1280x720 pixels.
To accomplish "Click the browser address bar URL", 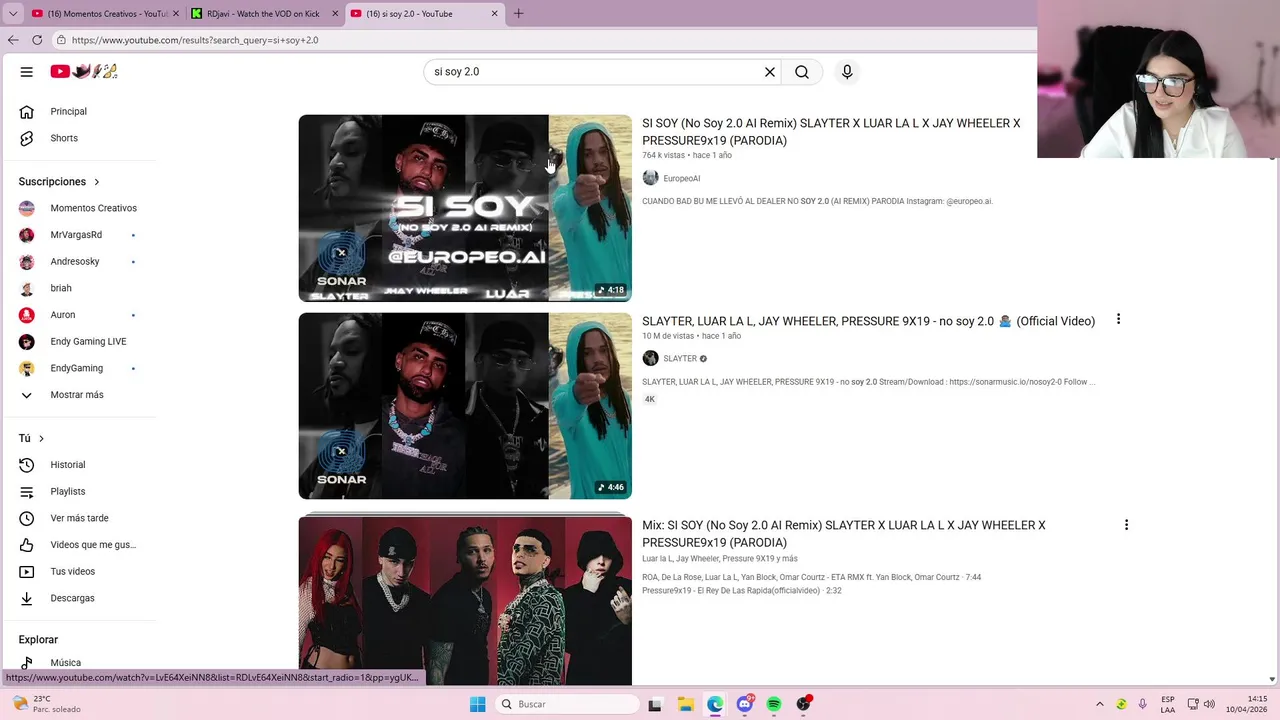I will (x=195, y=40).
